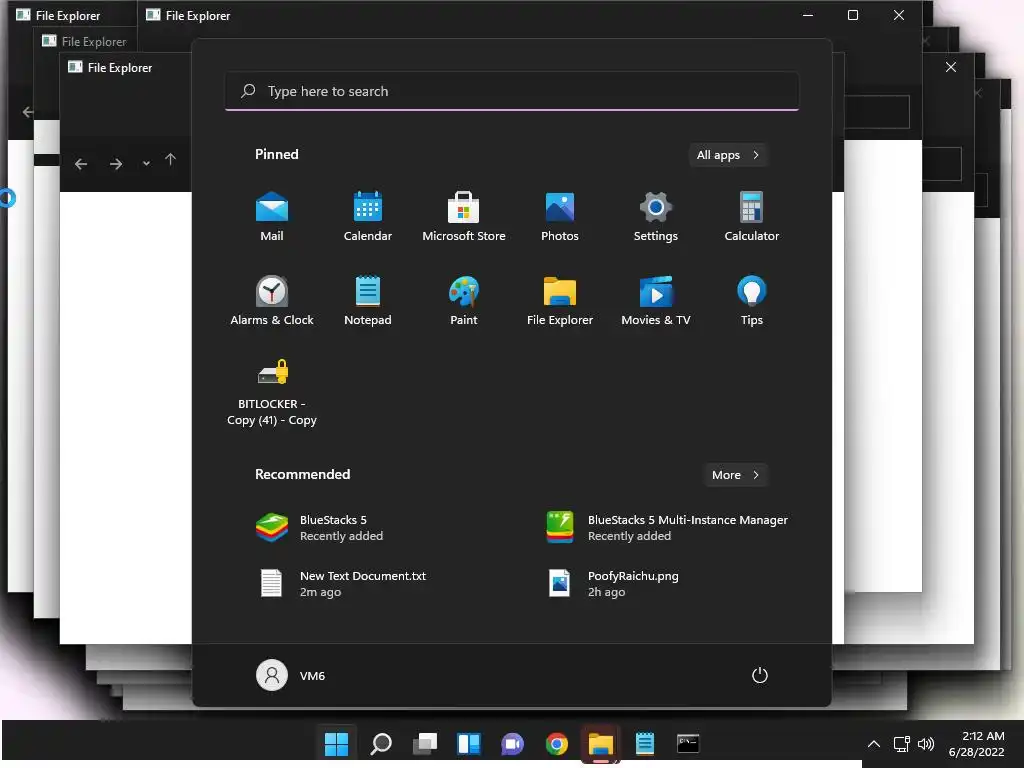Viewport: 1024px width, 768px height.
Task: Open BlueStacks 5 Multi-Instance Manager
Action: coord(667,528)
